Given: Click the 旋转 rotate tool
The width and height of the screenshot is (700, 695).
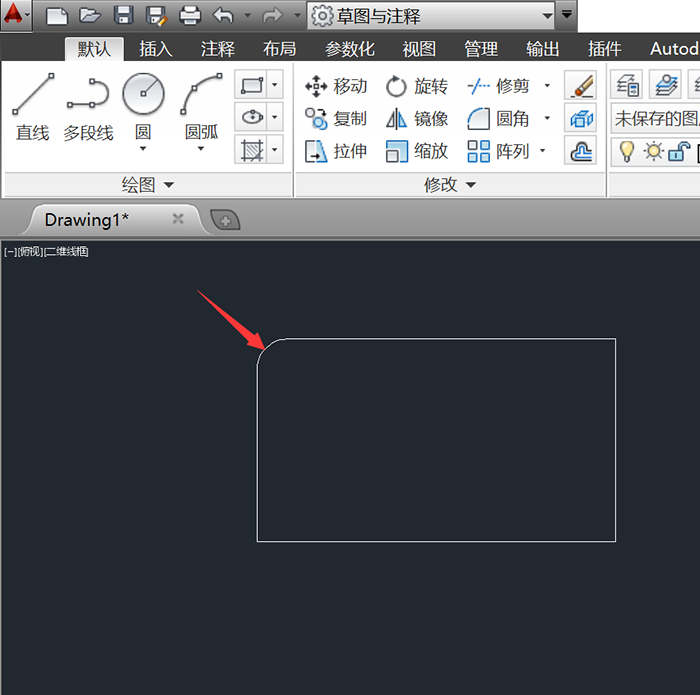Looking at the screenshot, I should pos(417,86).
